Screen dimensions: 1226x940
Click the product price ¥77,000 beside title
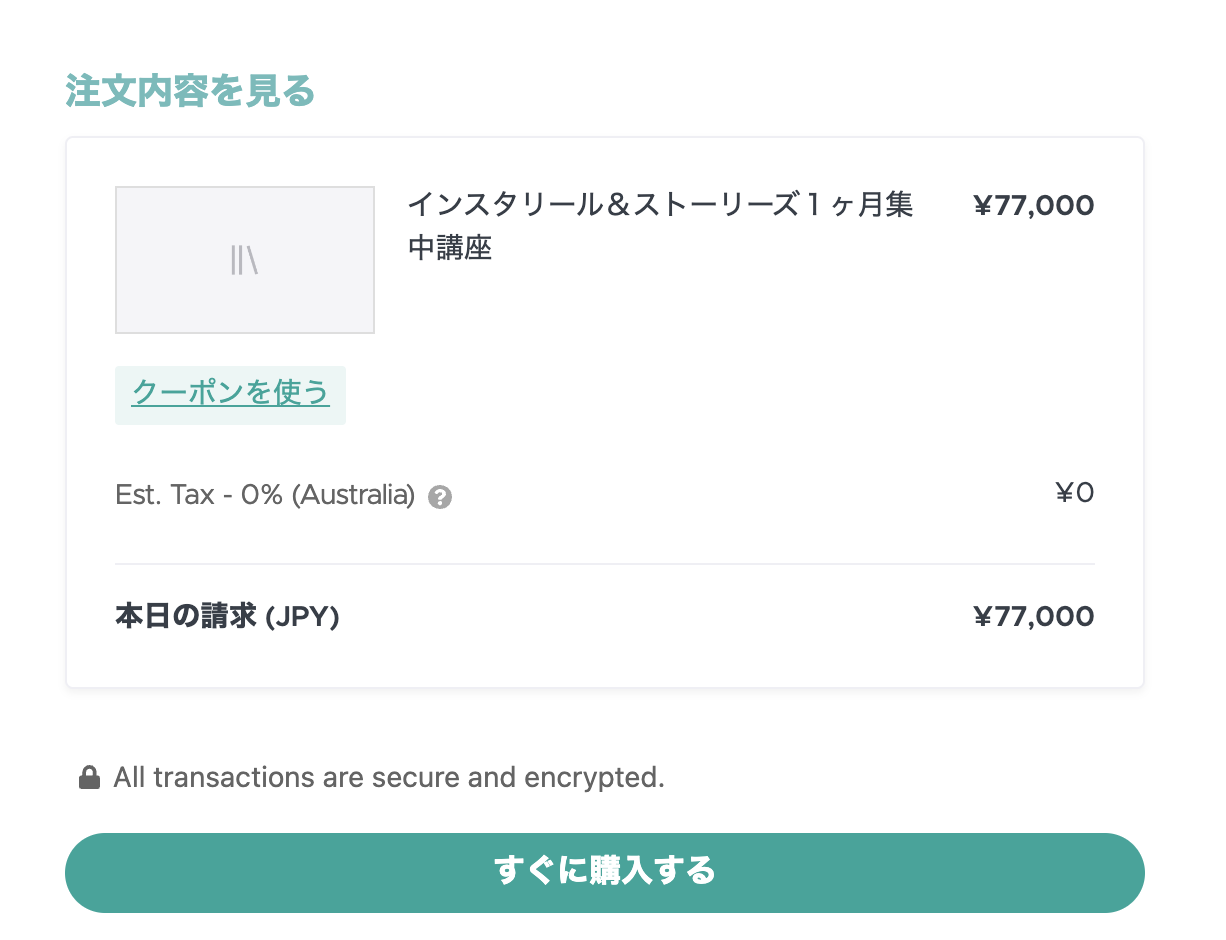point(1034,206)
